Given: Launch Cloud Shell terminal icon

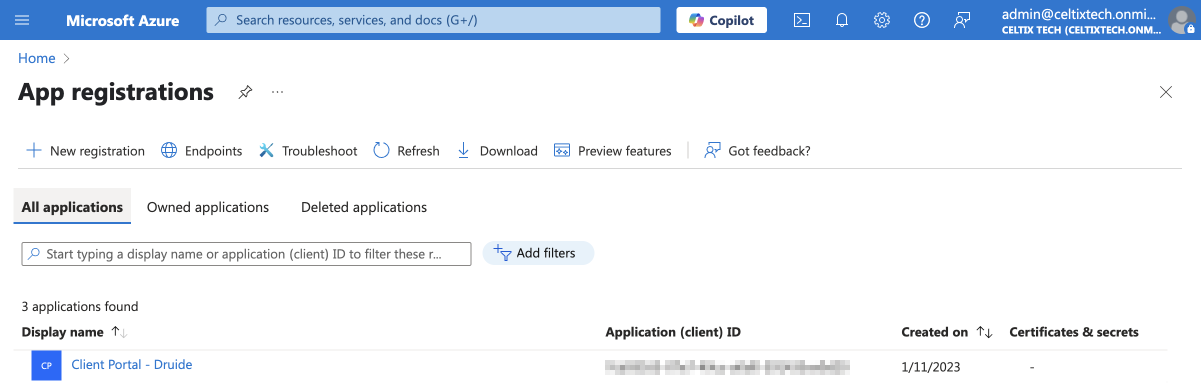Looking at the screenshot, I should coord(802,20).
